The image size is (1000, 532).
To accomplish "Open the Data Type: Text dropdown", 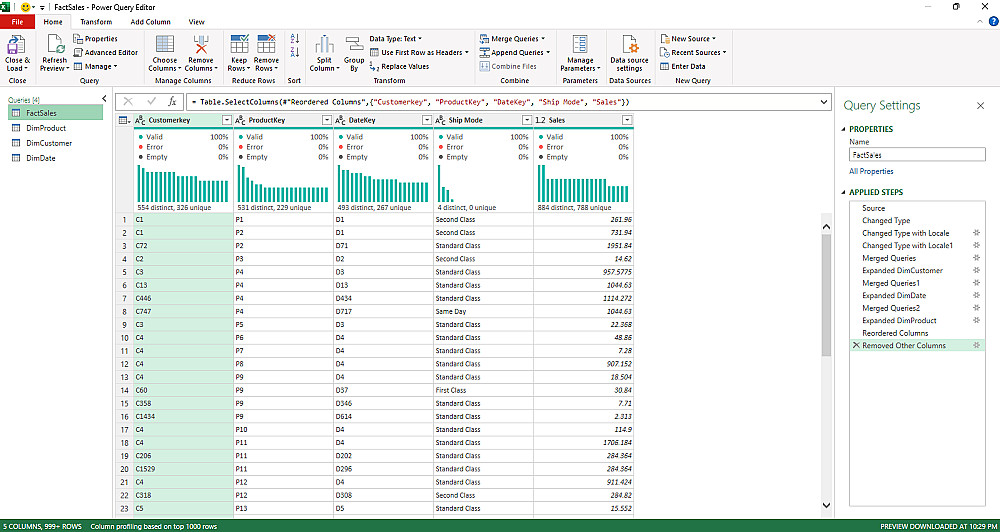I will tap(395, 39).
